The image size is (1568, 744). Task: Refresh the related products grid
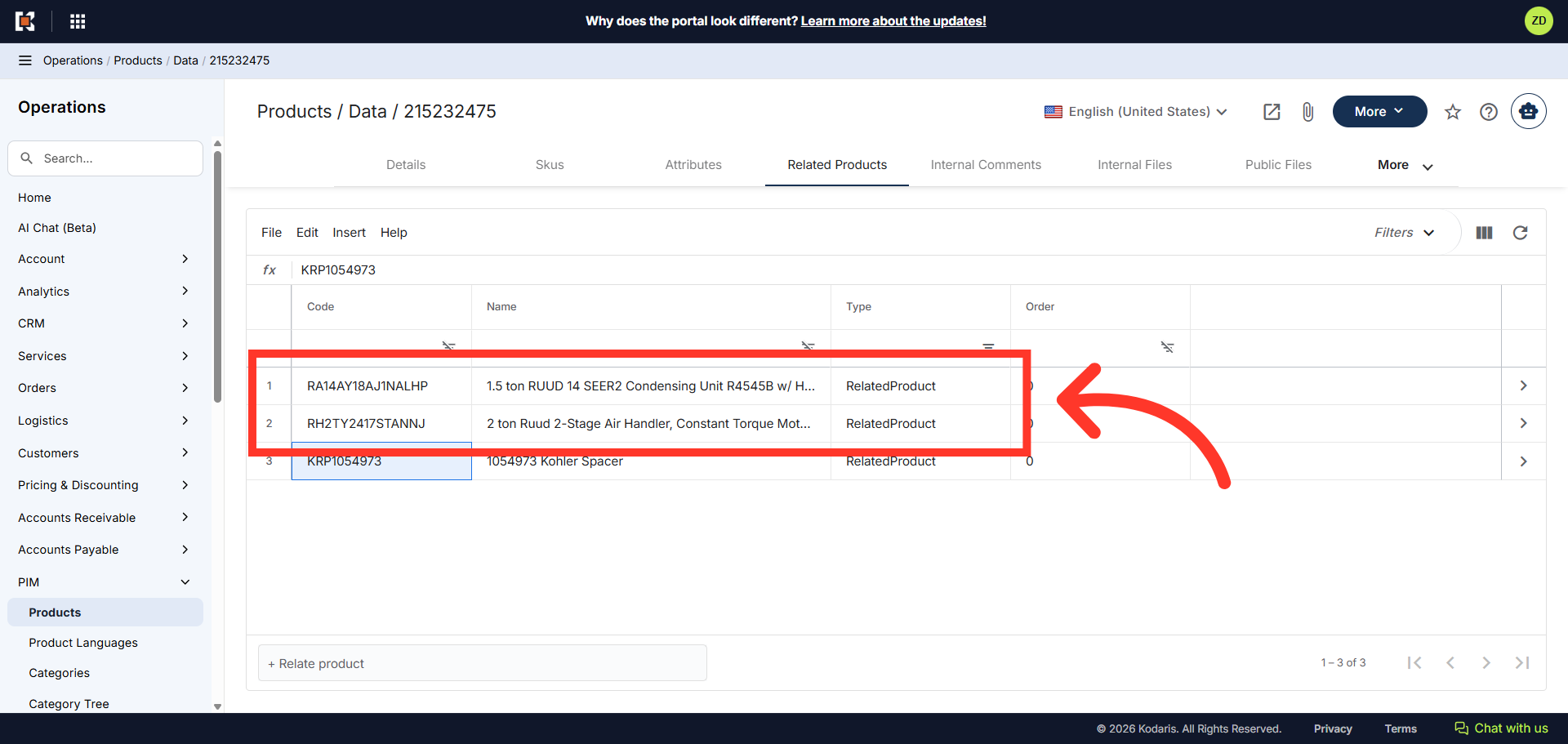click(x=1521, y=233)
